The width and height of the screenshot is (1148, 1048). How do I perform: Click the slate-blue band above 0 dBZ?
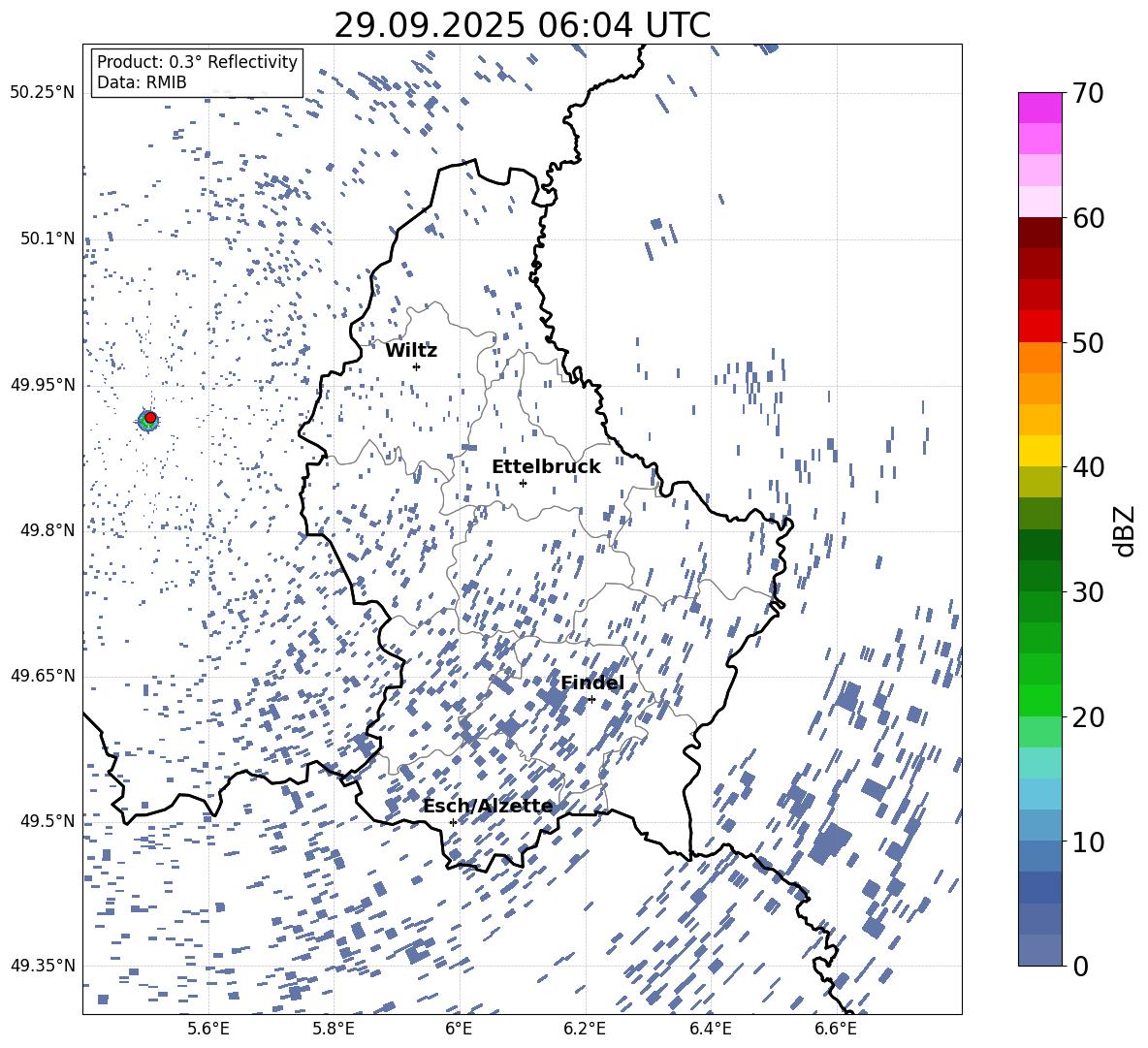coord(1039,950)
